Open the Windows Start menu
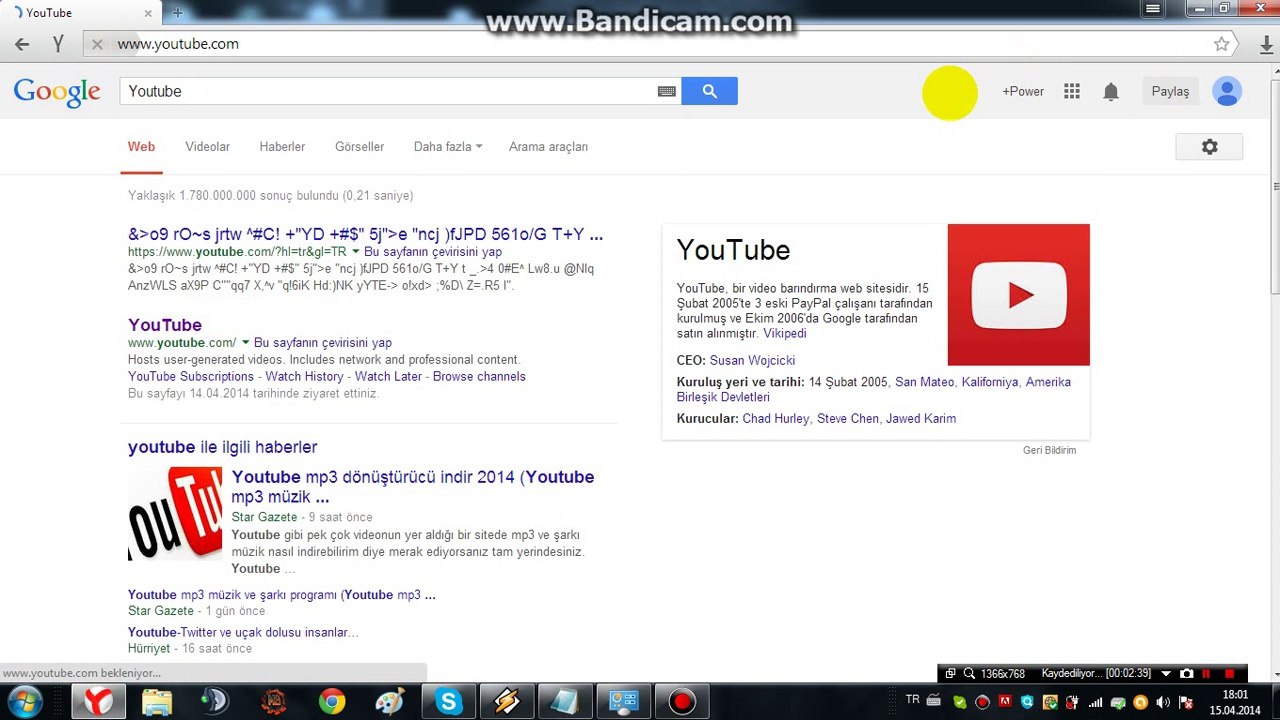Image resolution: width=1280 pixels, height=720 pixels. click(x=24, y=701)
